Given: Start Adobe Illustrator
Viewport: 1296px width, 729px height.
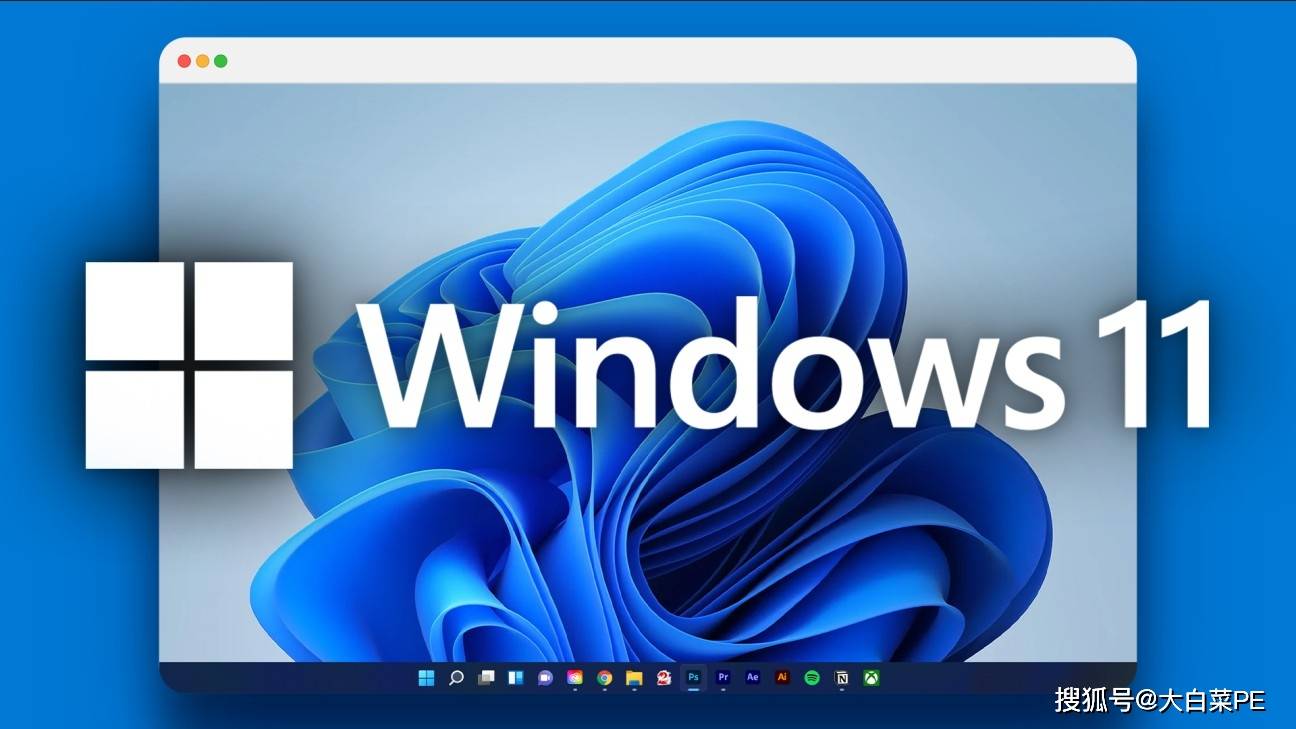Looking at the screenshot, I should pyautogui.click(x=781, y=678).
